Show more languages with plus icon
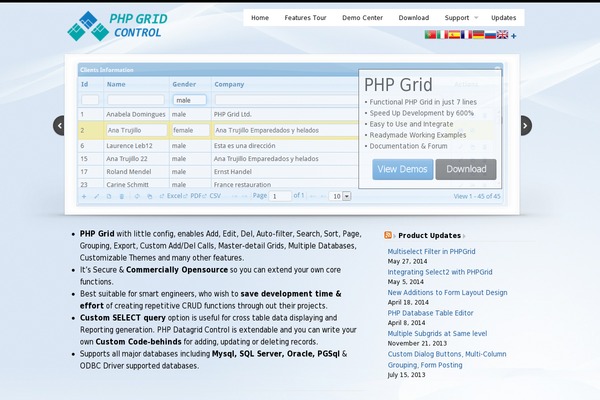Viewport: 600px width, 400px height. [514, 36]
